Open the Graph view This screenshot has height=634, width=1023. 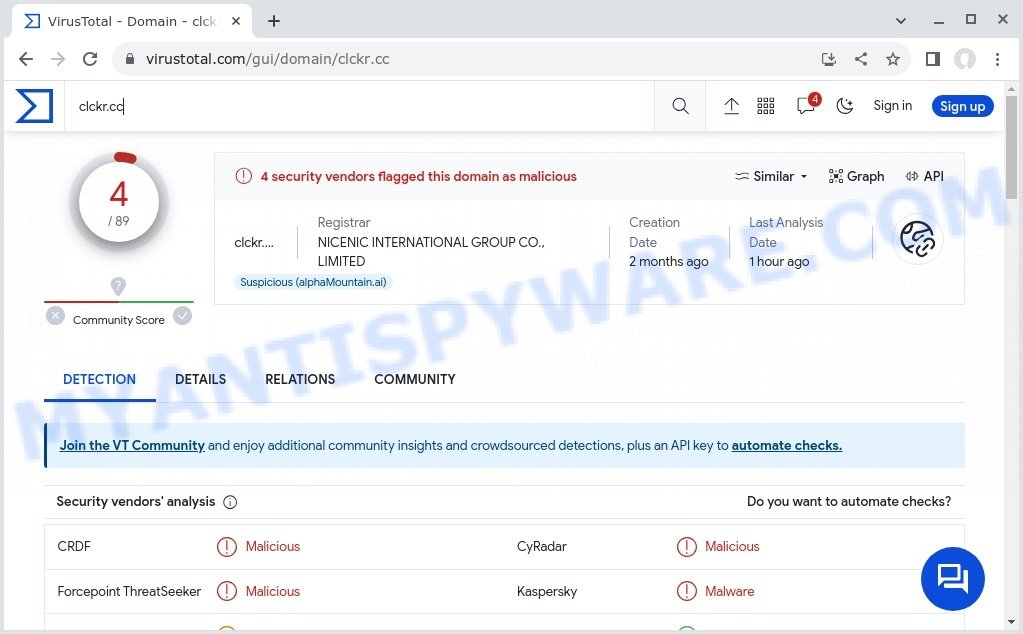click(856, 176)
